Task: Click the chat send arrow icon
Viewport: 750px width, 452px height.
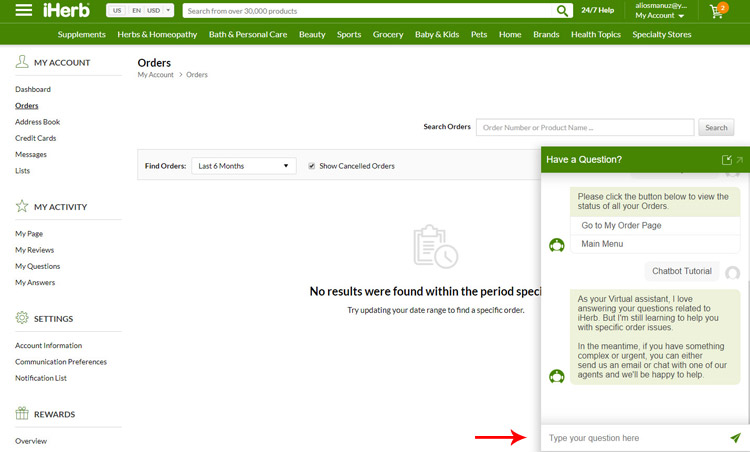Action: [735, 437]
